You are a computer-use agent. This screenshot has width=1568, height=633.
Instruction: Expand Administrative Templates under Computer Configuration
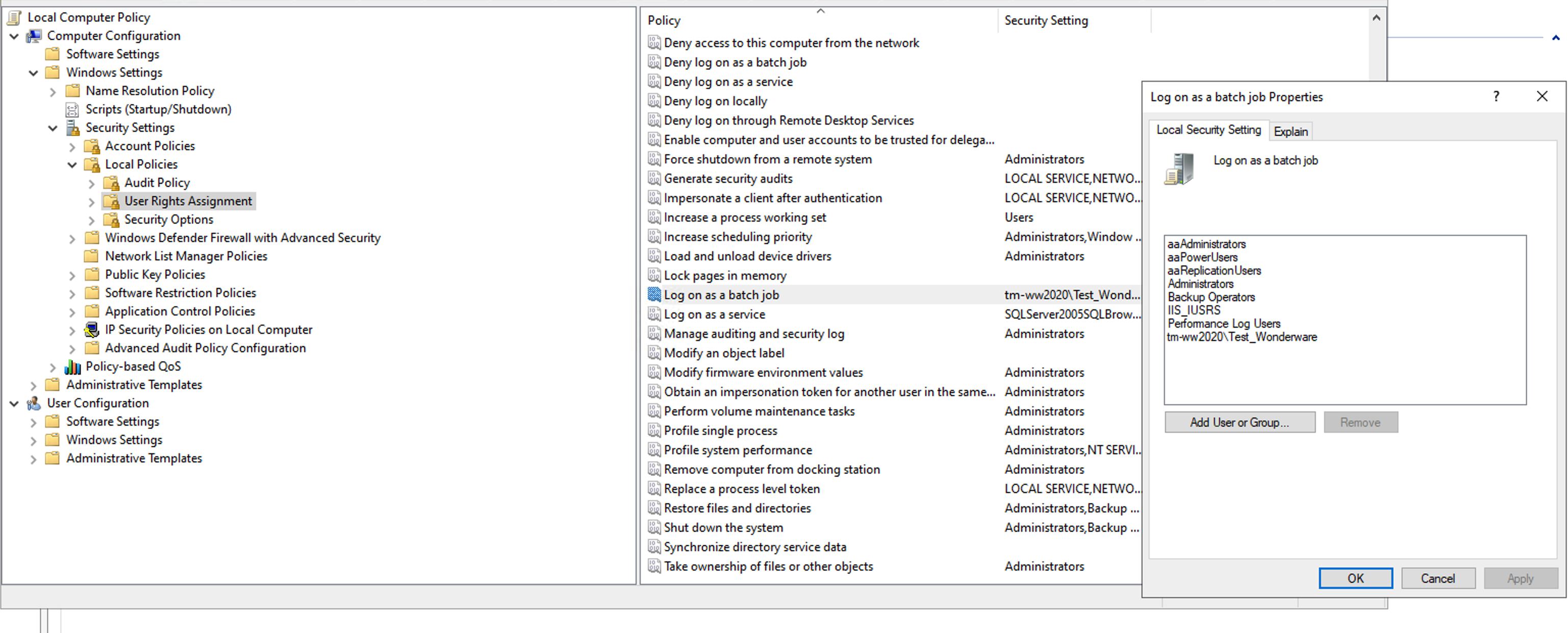click(34, 384)
